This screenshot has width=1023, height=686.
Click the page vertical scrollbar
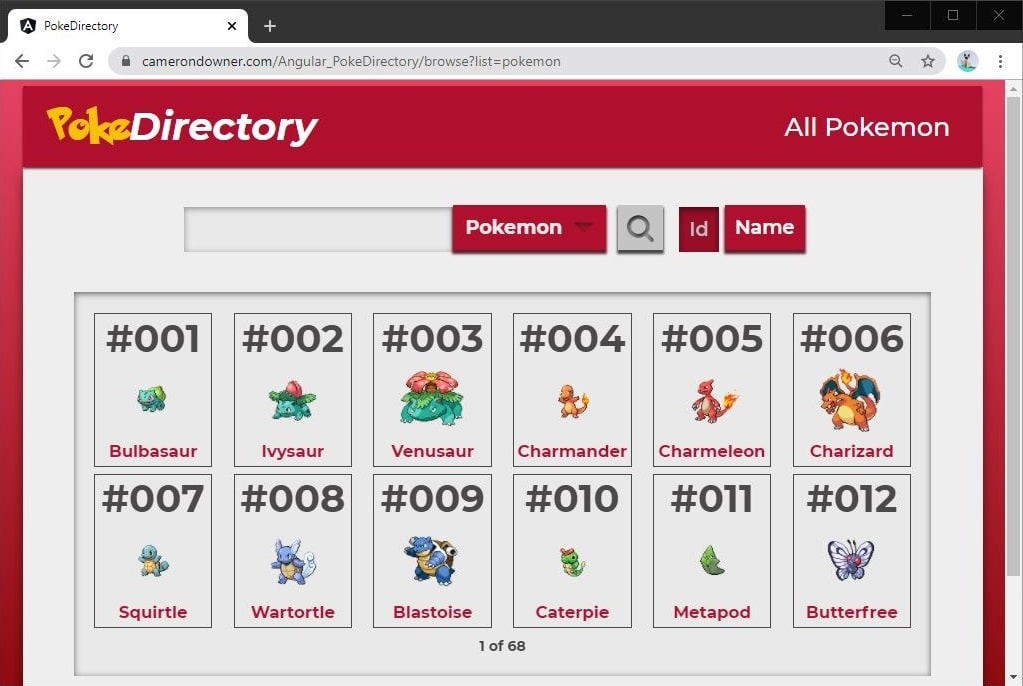click(x=1013, y=300)
